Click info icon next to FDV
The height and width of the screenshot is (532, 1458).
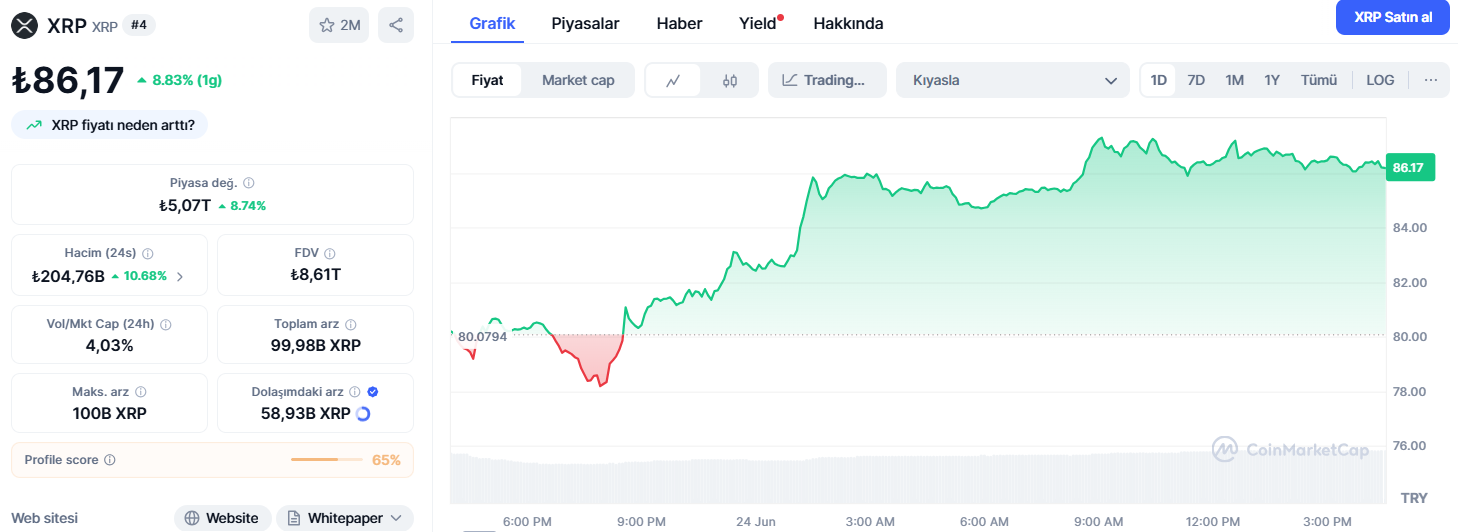[x=330, y=254]
